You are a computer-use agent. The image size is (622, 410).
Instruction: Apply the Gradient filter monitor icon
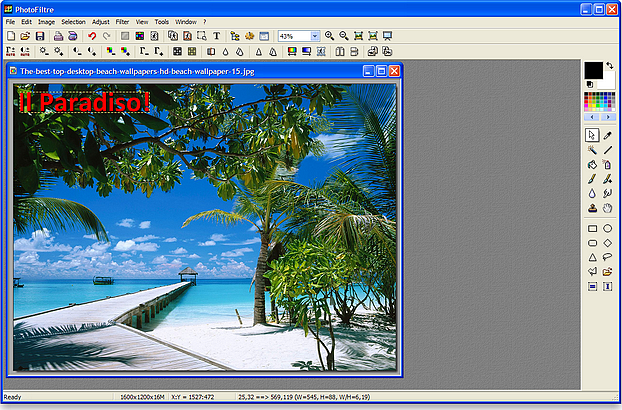pyautogui.click(x=306, y=51)
